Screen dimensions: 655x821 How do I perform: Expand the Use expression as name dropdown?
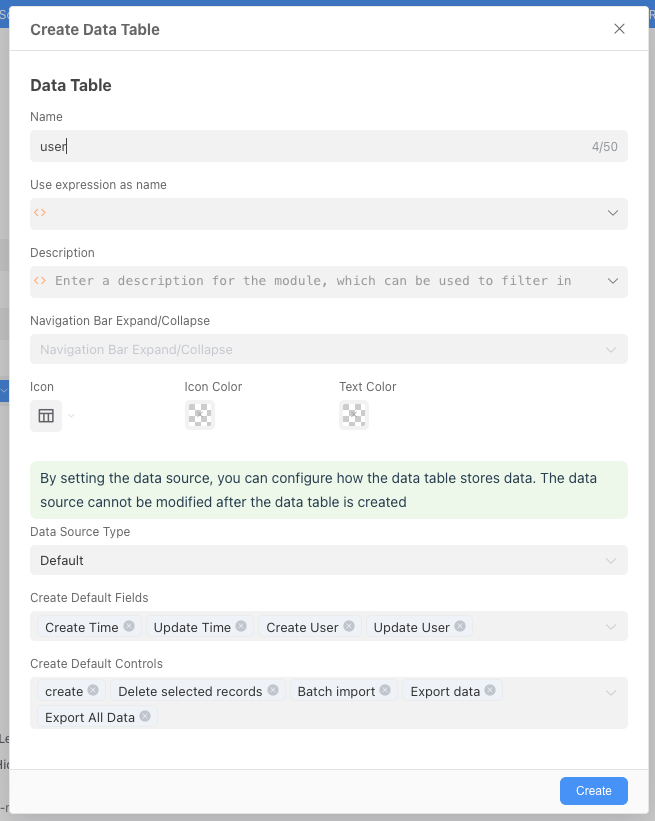click(x=612, y=213)
